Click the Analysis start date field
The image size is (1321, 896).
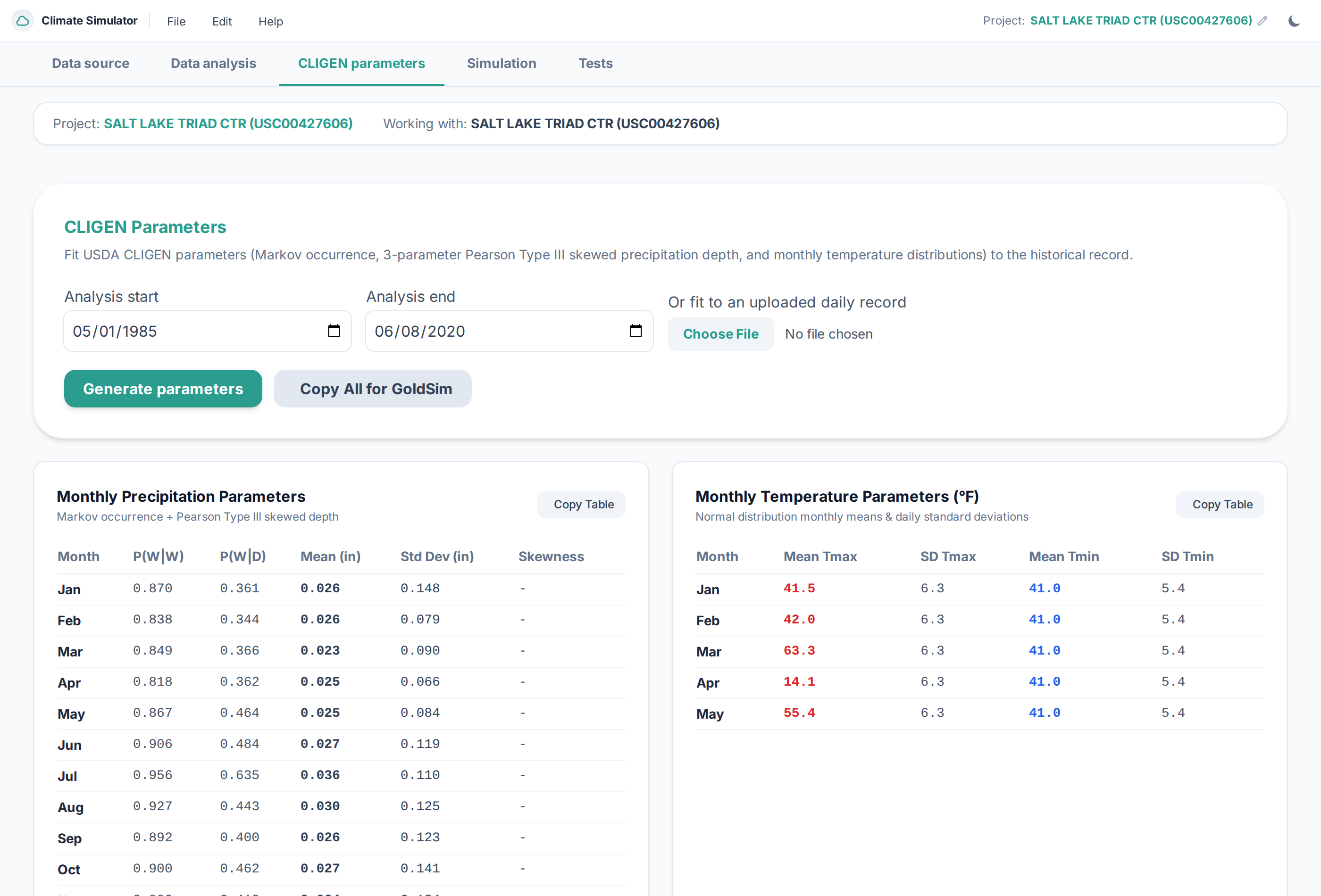coord(208,331)
